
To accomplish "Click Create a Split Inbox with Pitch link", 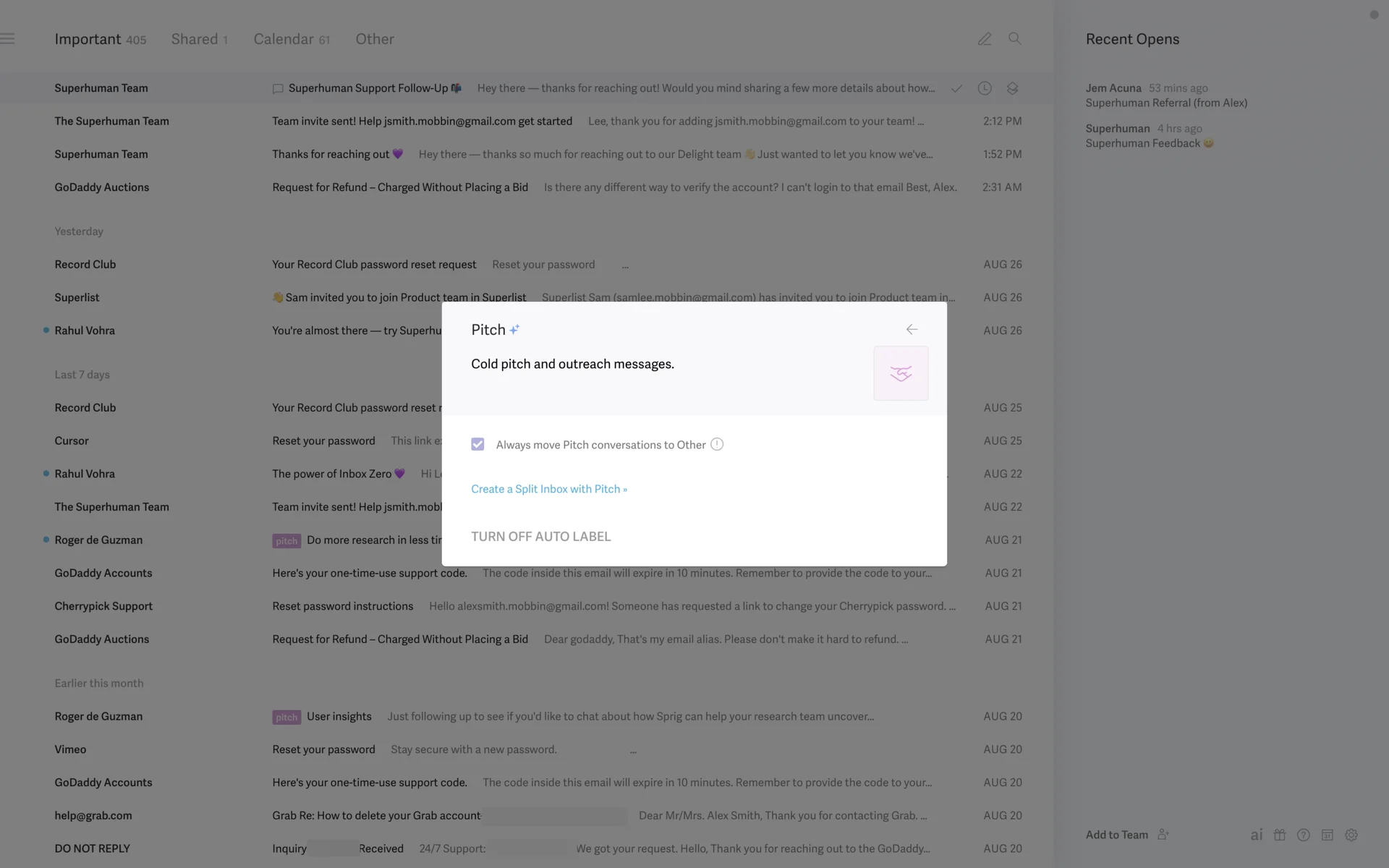I will coord(548,489).
